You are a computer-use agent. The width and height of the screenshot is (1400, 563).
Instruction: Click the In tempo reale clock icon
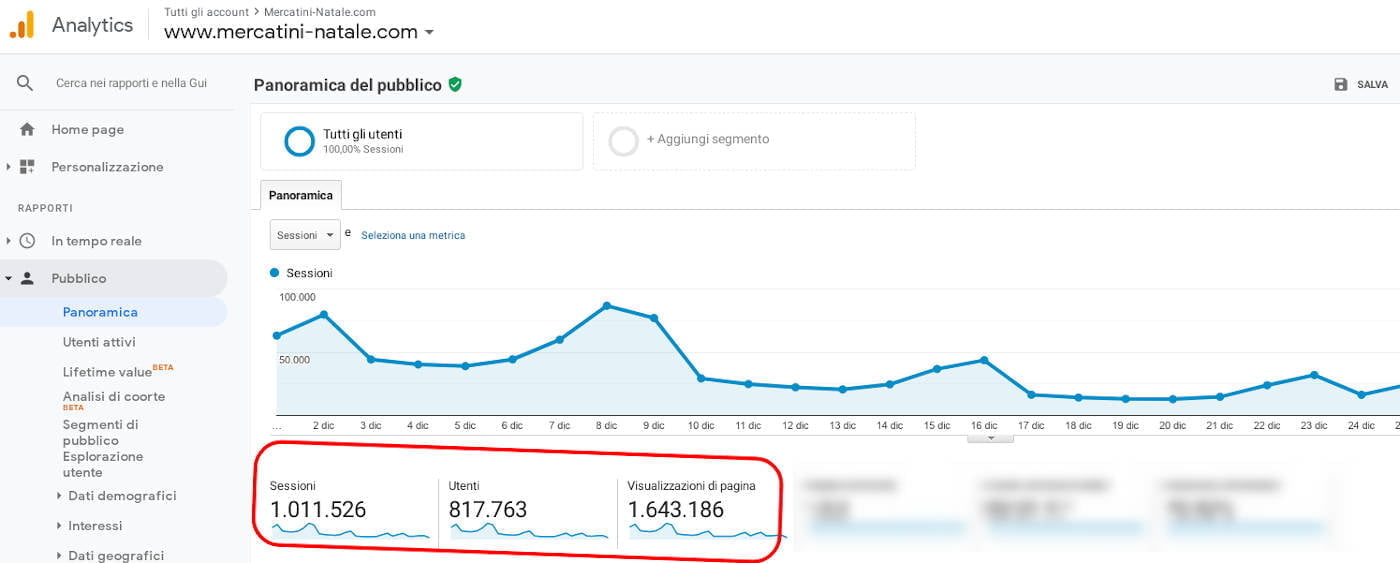tap(27, 241)
